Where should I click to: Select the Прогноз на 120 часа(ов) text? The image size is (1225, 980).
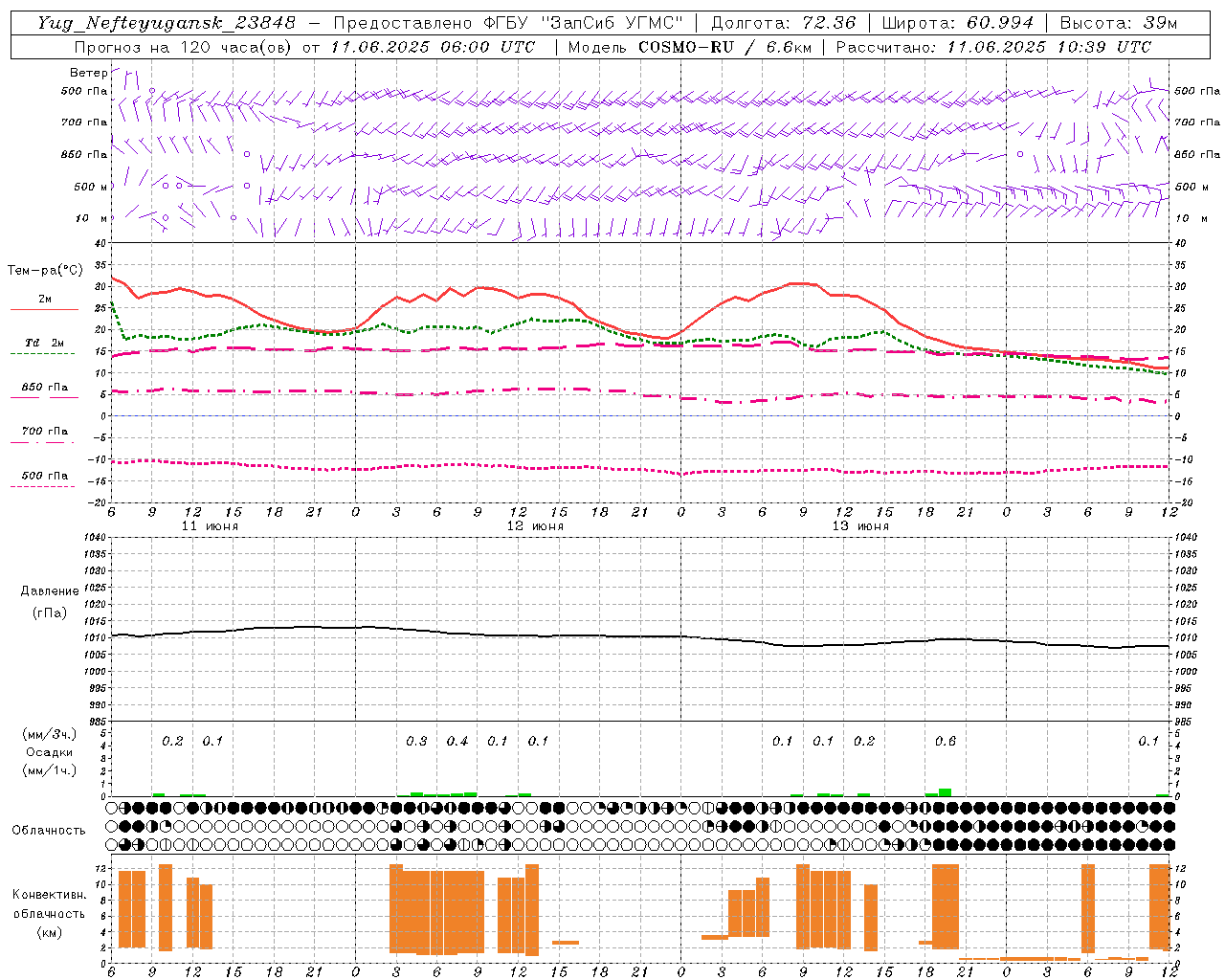tap(185, 47)
